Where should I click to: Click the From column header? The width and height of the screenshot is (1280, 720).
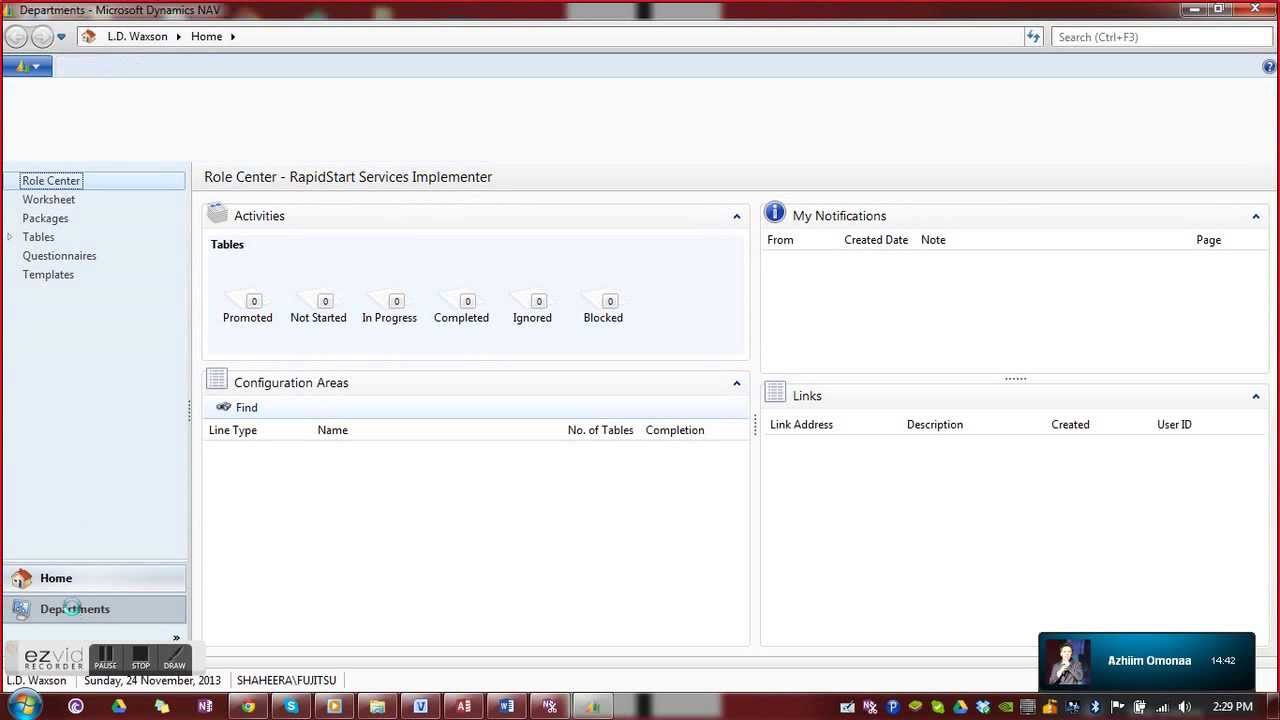tap(780, 240)
